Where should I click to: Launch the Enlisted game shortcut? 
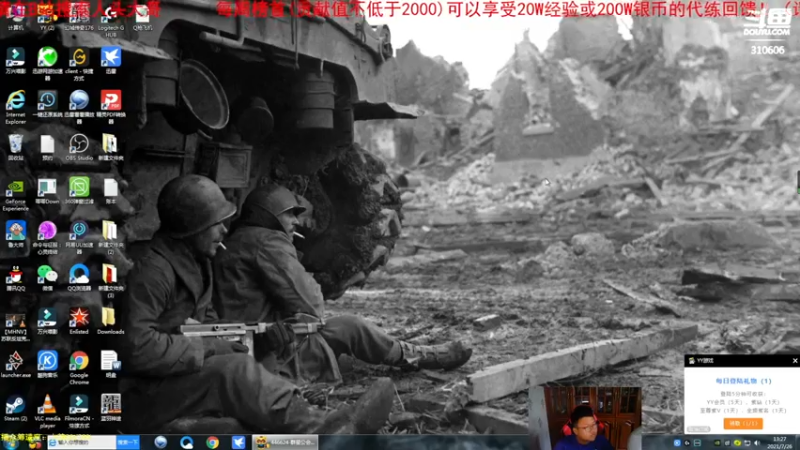coord(79,321)
